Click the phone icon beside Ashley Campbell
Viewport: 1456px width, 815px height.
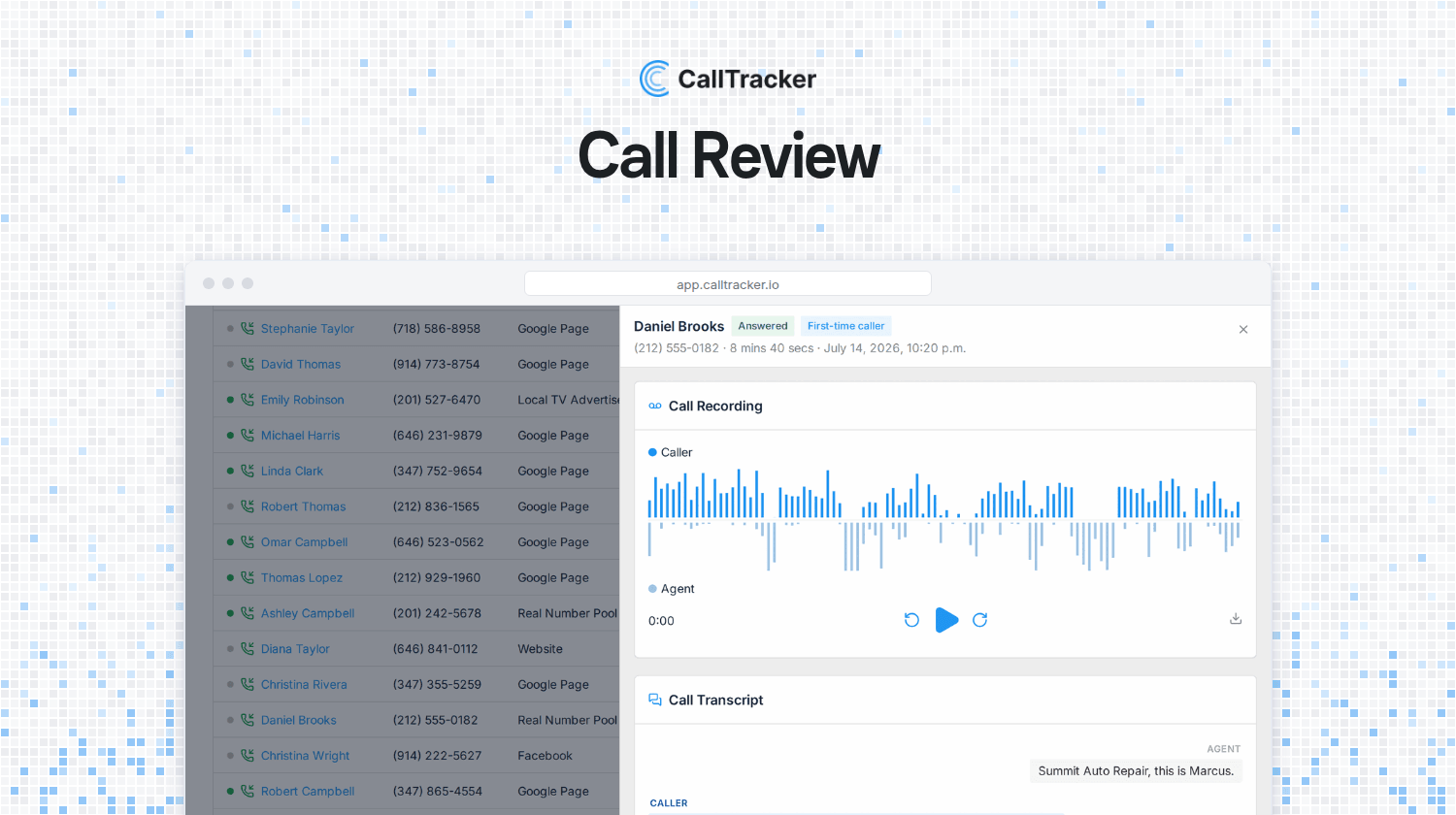pos(248,613)
